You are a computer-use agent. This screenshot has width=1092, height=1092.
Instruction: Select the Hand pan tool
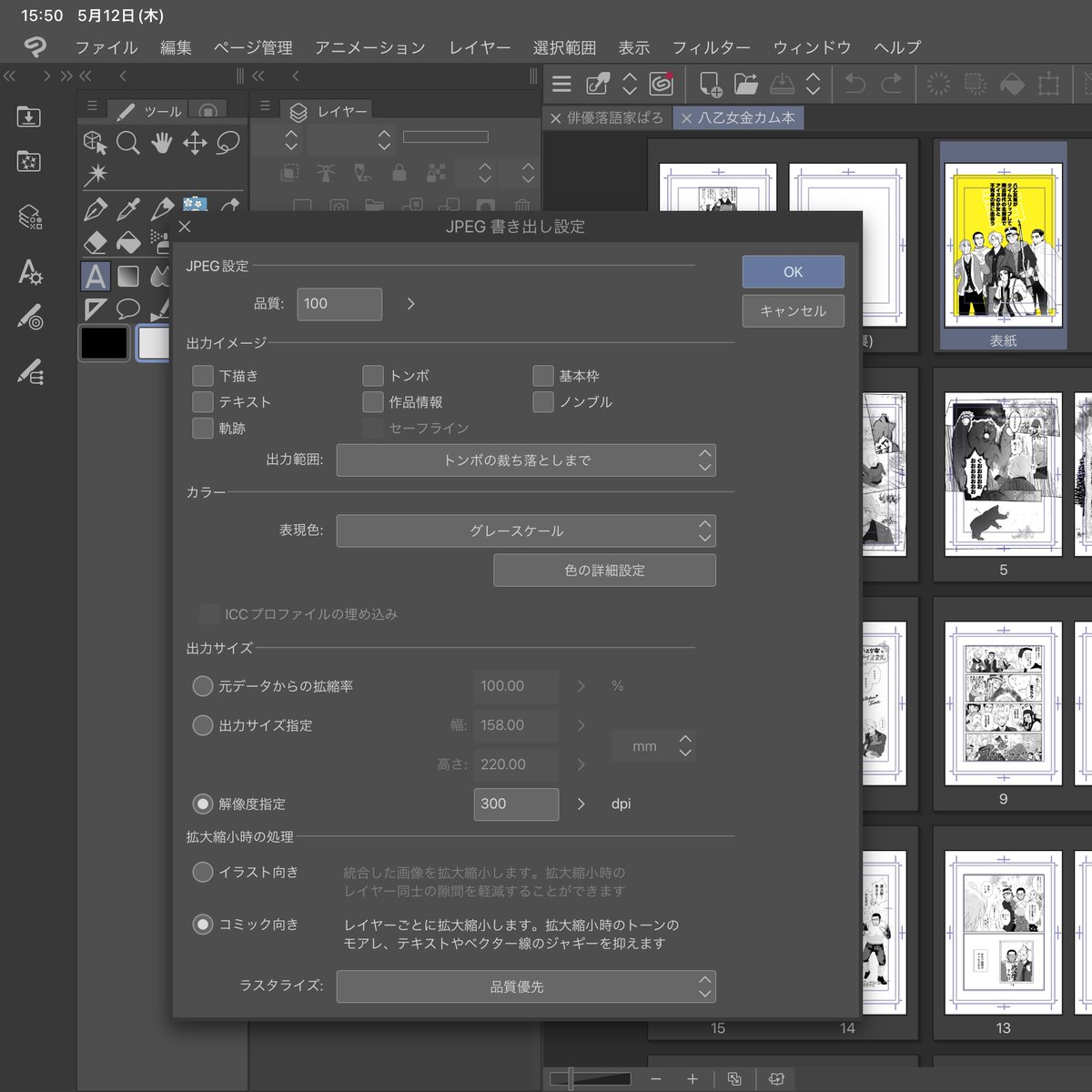pyautogui.click(x=162, y=143)
